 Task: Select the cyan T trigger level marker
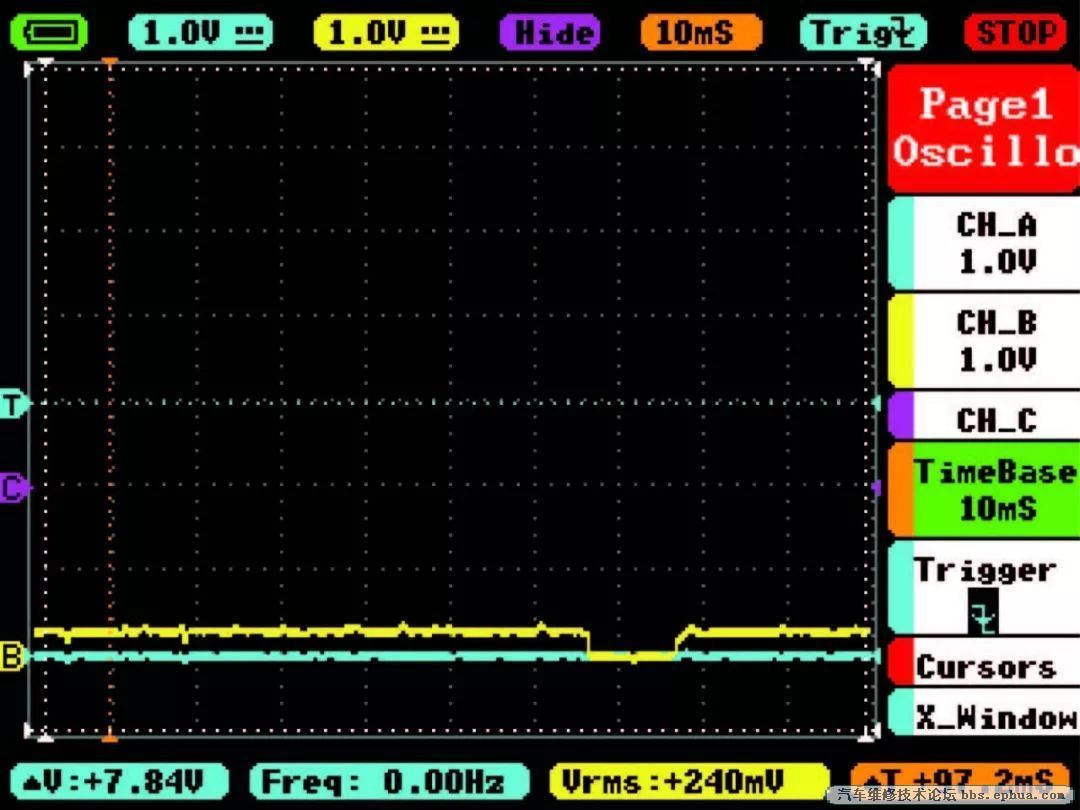coord(12,404)
